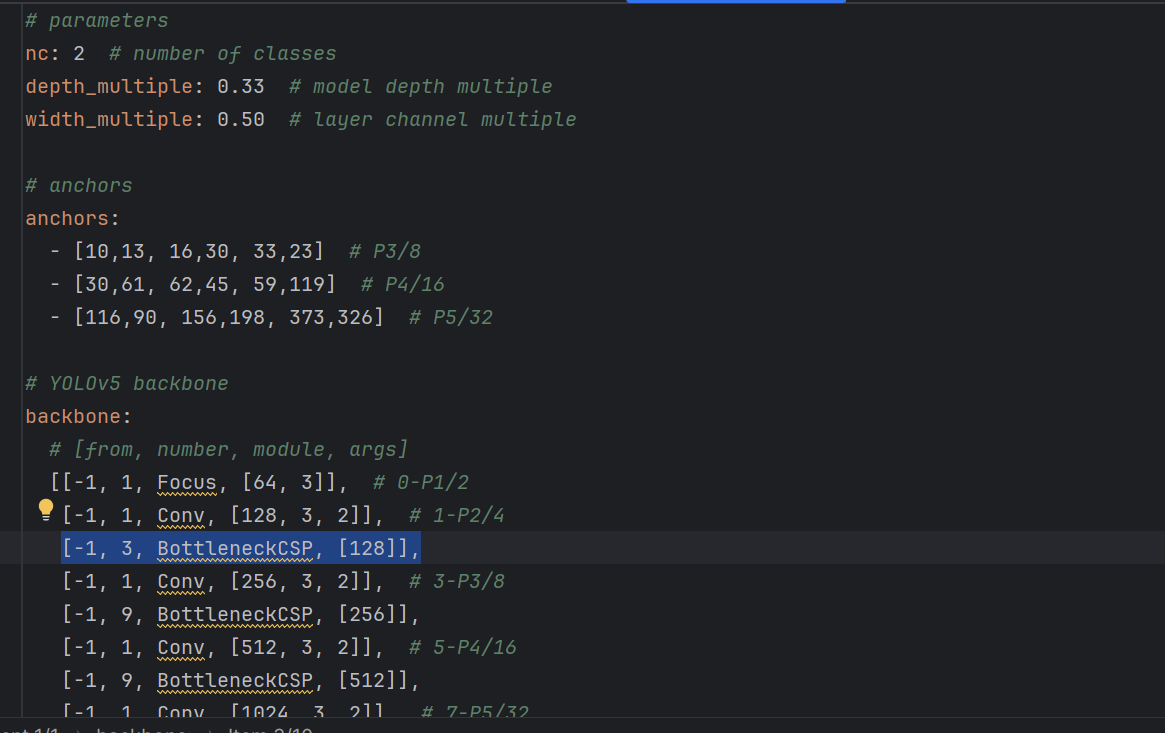The height and width of the screenshot is (733, 1165).
Task: Click the P3/8 anchor list starting with 10,13
Action: (x=199, y=251)
